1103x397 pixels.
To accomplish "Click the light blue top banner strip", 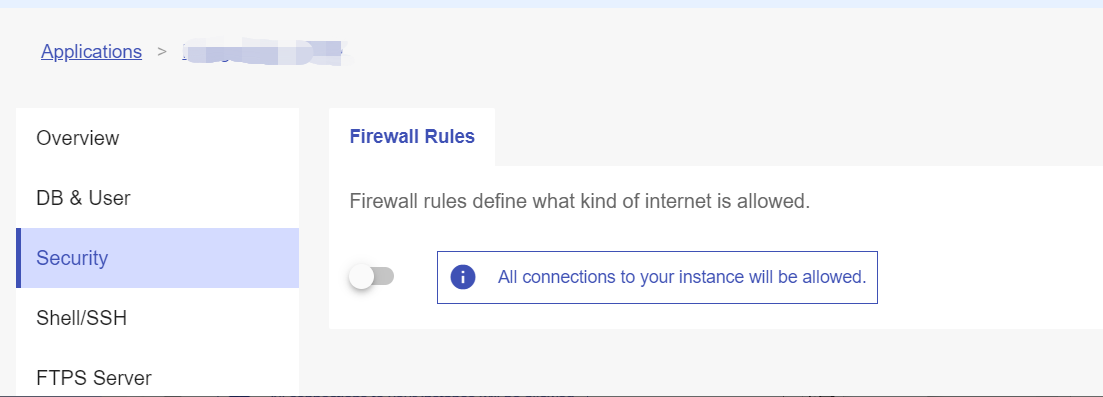I will pyautogui.click(x=552, y=4).
